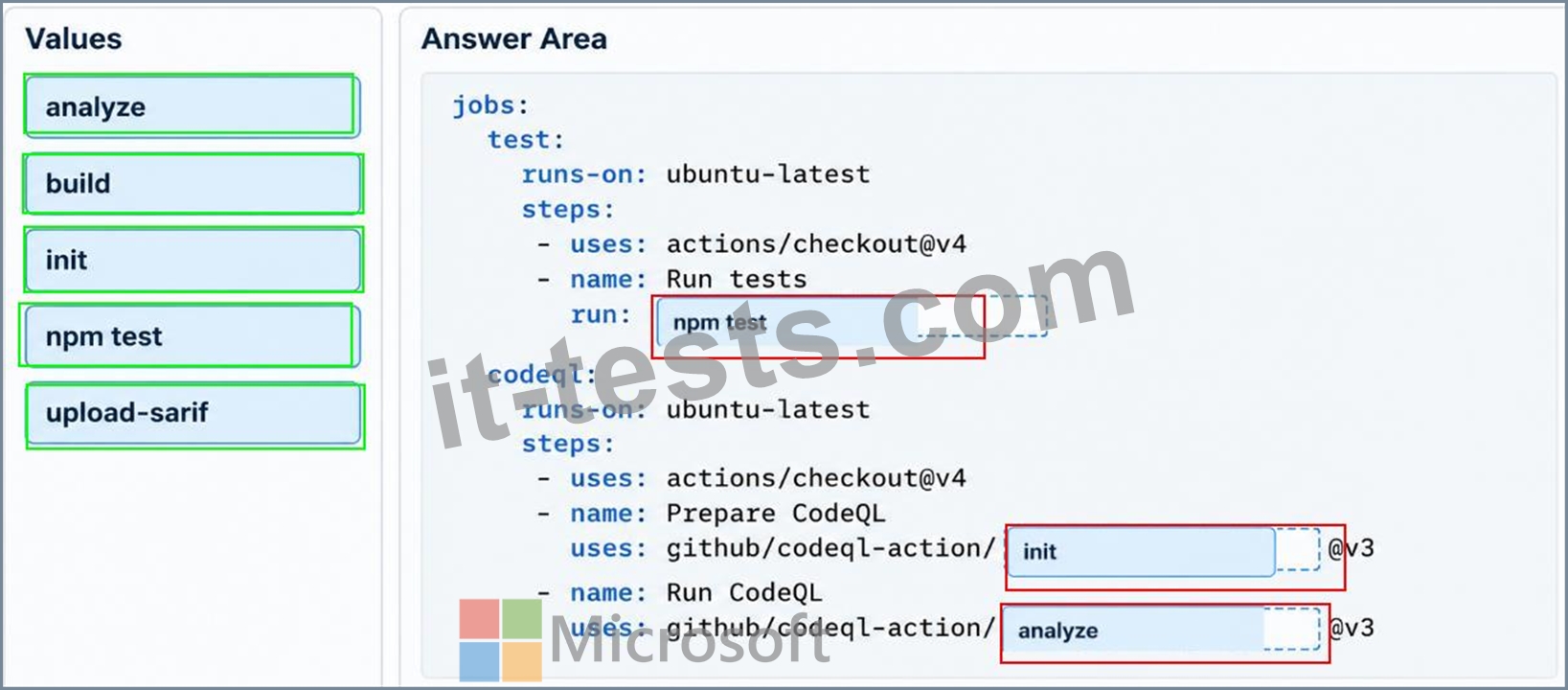Click the Answer Area heading
Image resolution: width=1568 pixels, height=690 pixels.
click(514, 39)
